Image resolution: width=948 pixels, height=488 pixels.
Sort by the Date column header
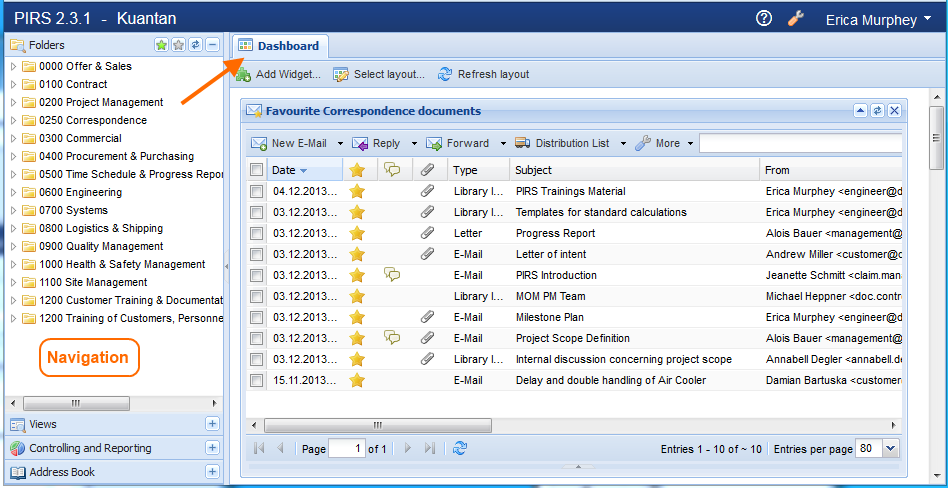[305, 170]
